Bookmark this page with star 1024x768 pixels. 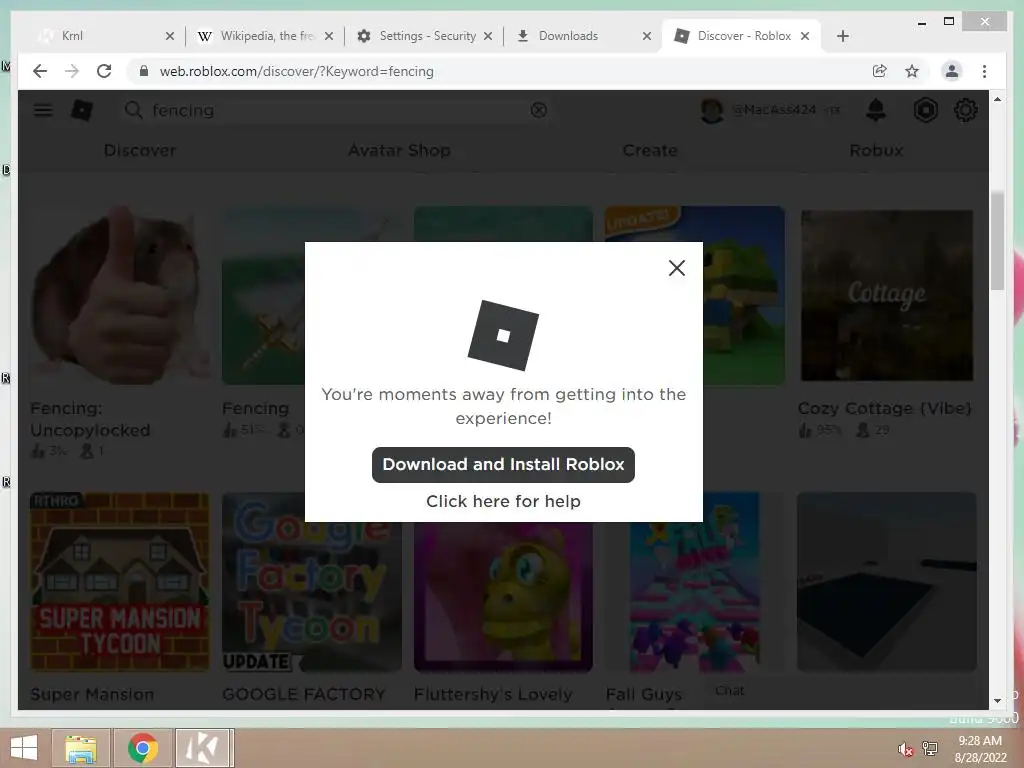[912, 71]
